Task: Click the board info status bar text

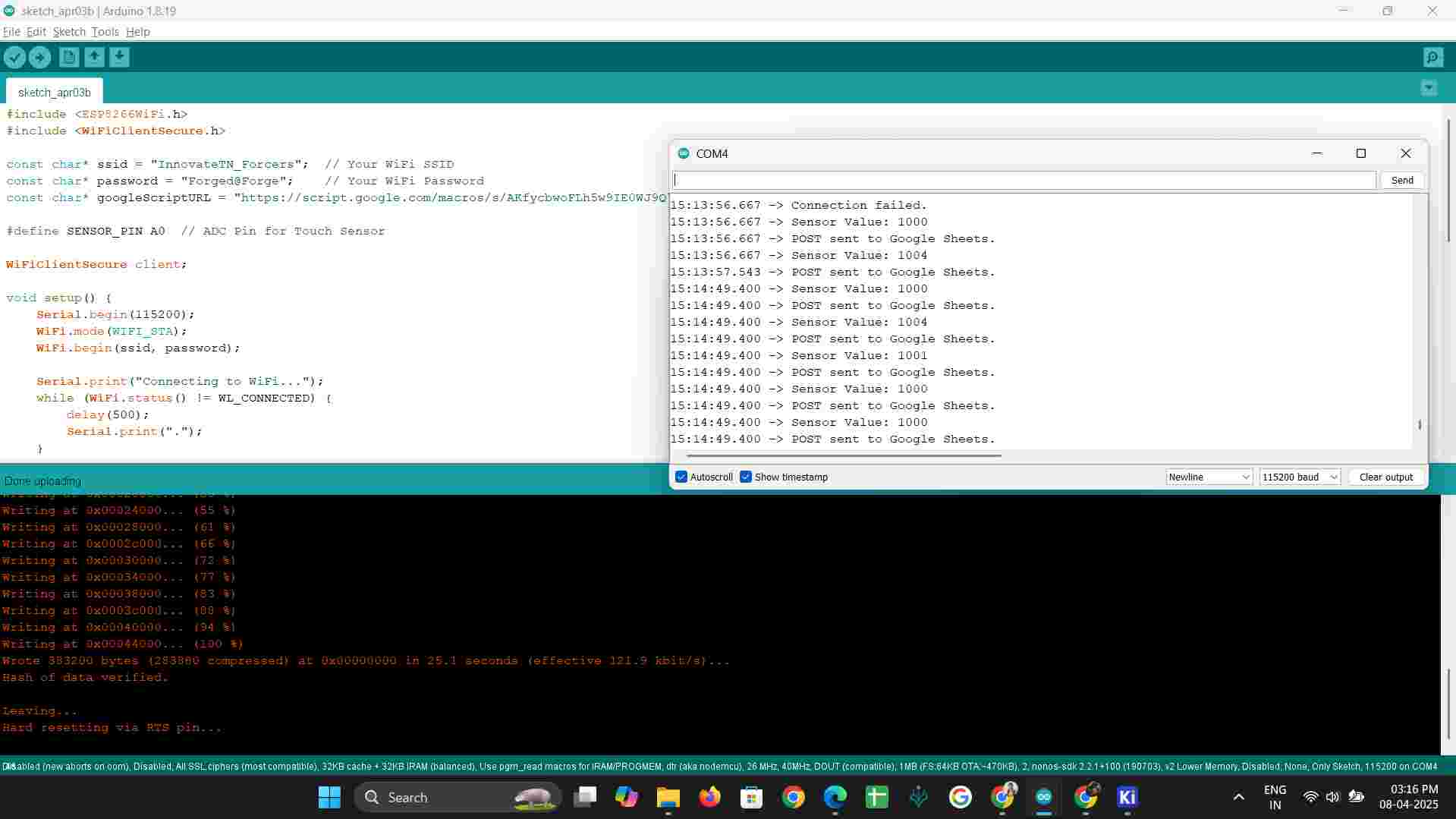Action: (720, 767)
